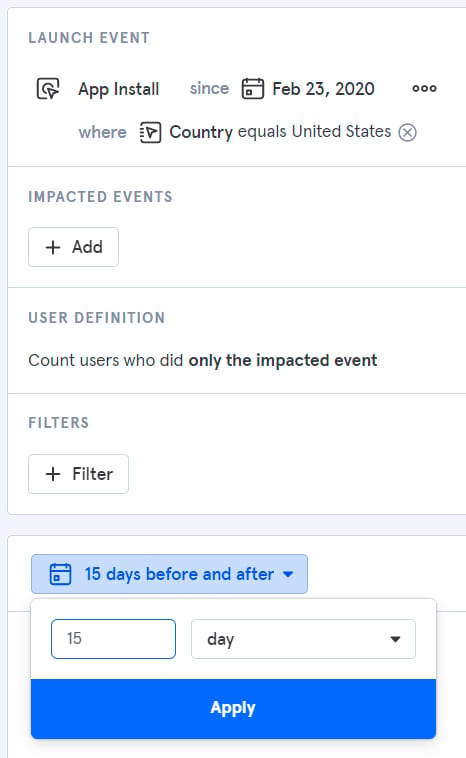466x758 pixels.
Task: Click the caret arrow of the day selector
Action: pyautogui.click(x=395, y=639)
